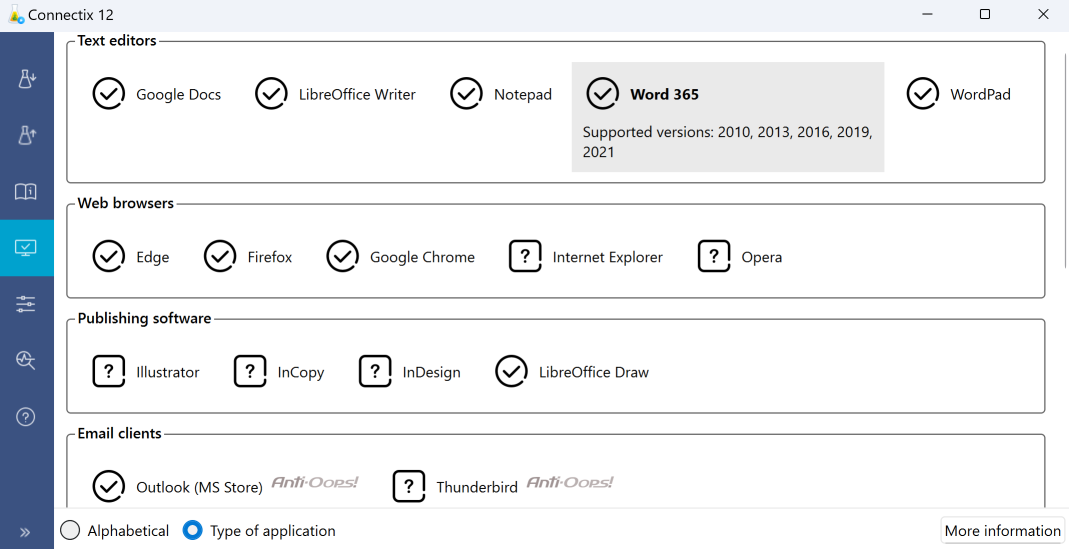Select the monitor checkmark sidebar icon
This screenshot has width=1069, height=549.
click(x=27, y=248)
